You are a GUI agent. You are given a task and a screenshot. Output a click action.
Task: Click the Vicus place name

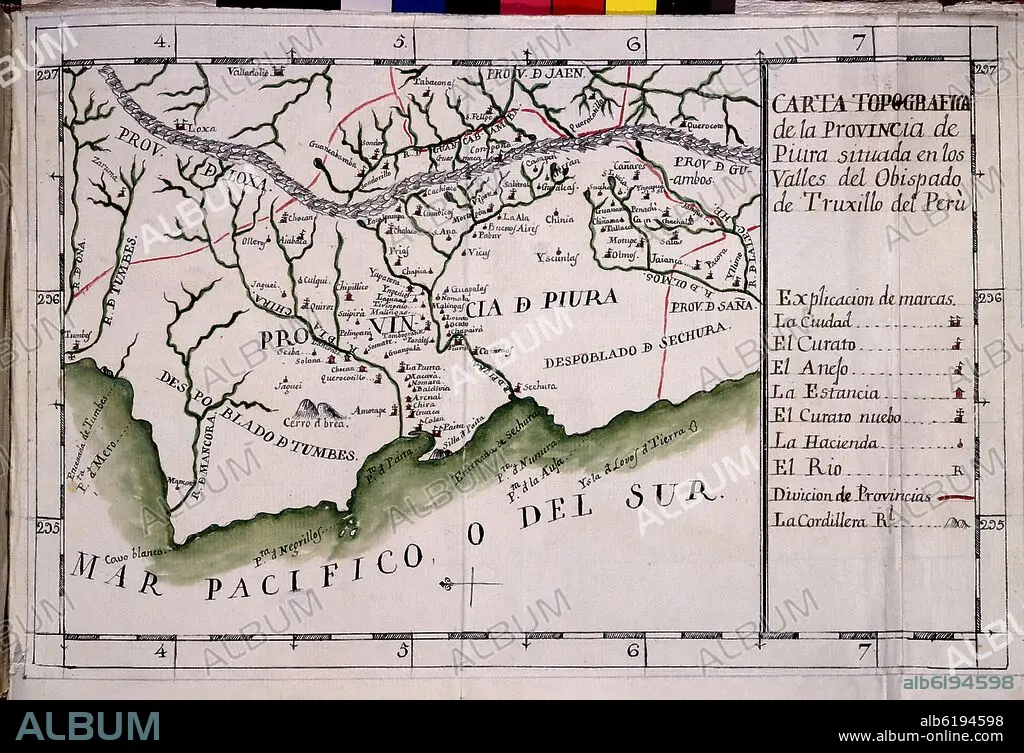tap(480, 252)
